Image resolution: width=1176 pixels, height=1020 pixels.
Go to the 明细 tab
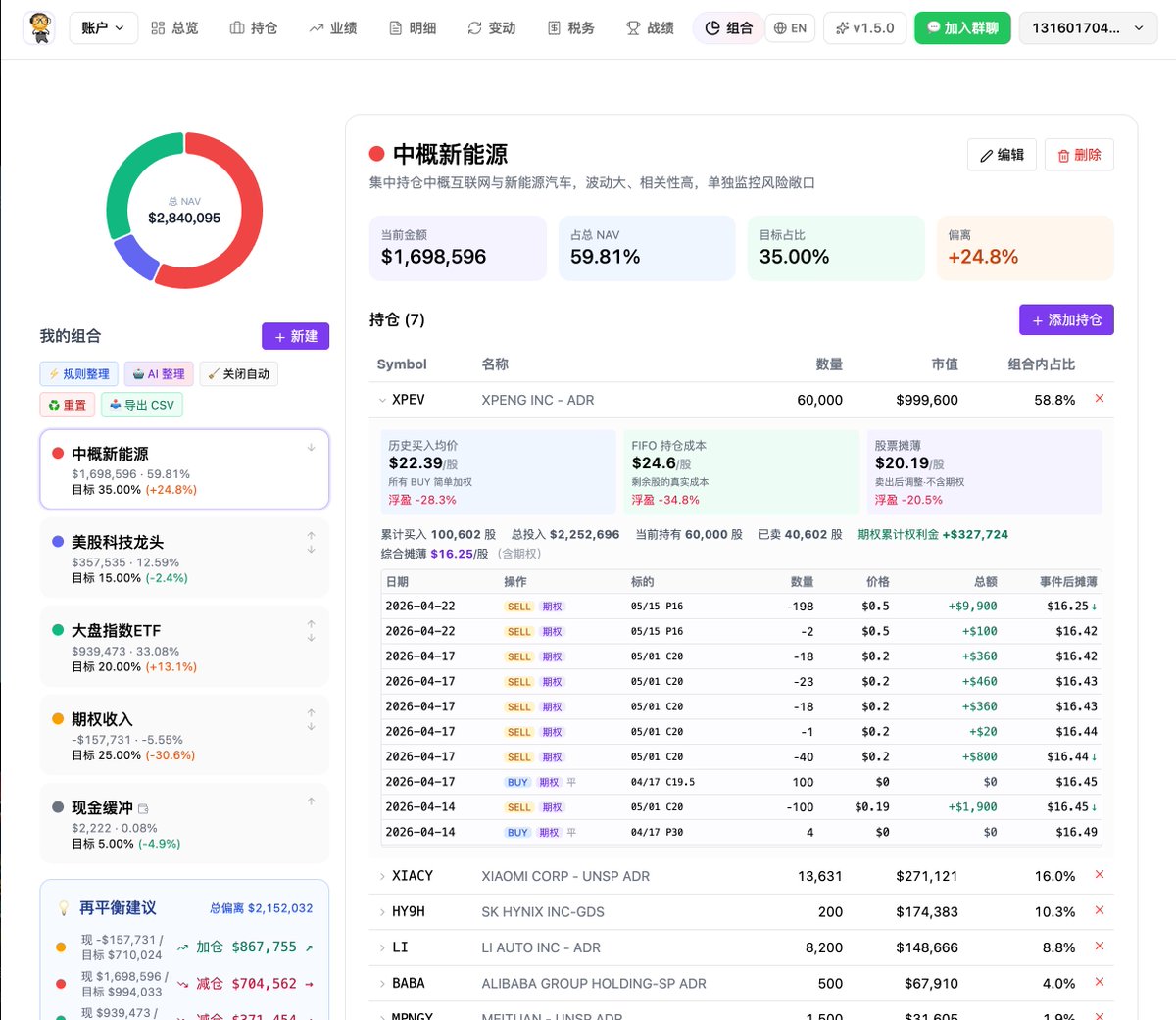(x=413, y=28)
